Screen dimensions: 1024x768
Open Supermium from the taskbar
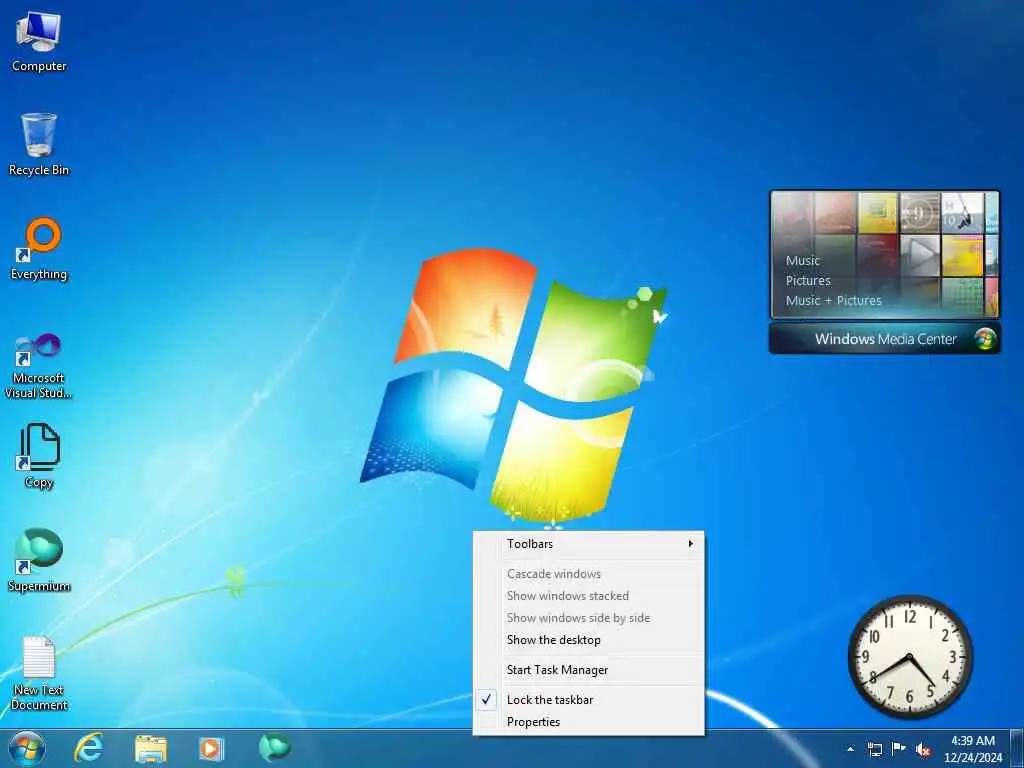274,748
